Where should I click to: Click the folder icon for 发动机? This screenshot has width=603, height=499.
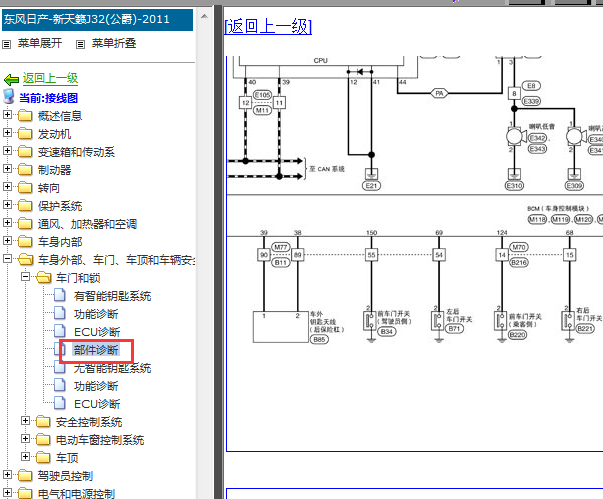click(25, 133)
